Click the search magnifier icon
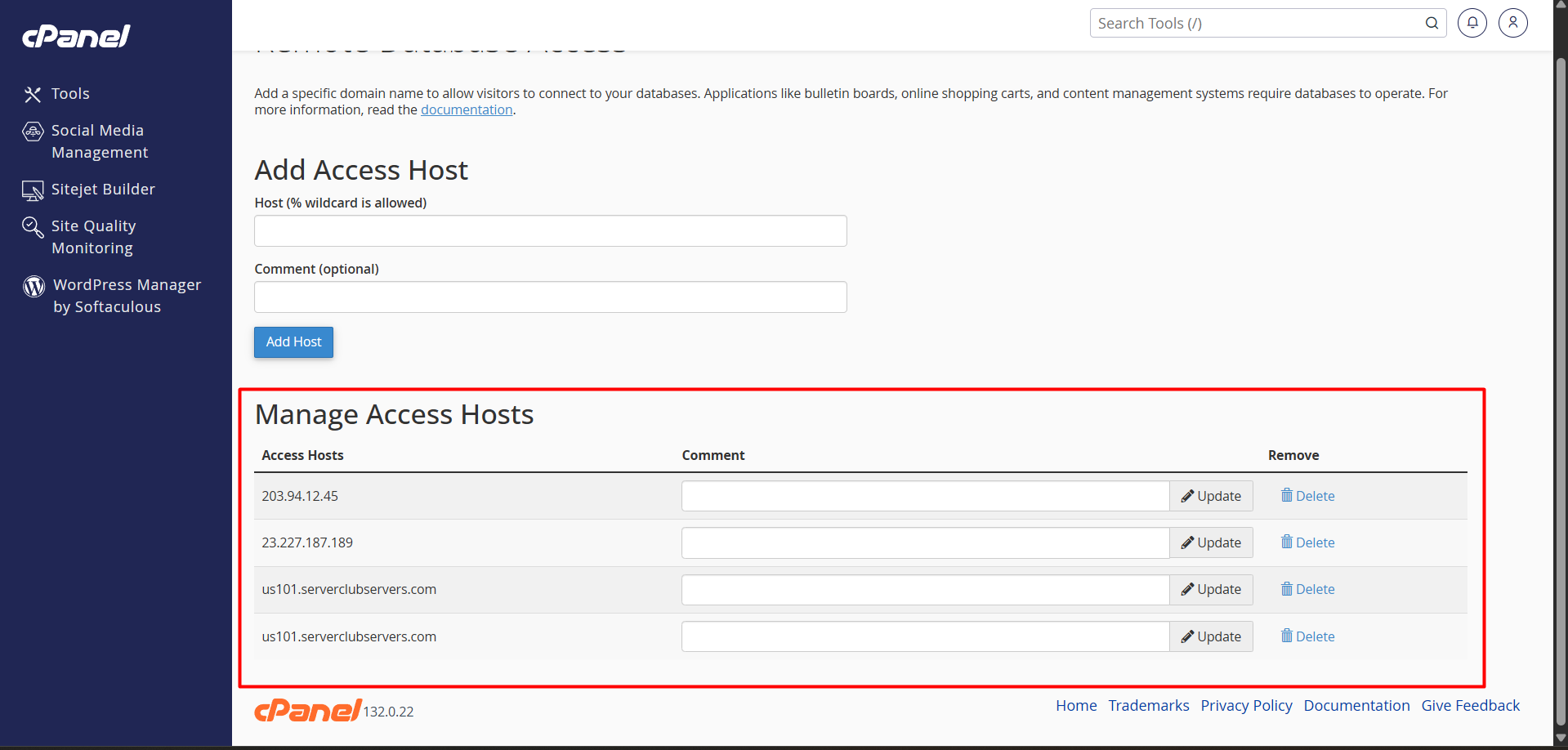Image resolution: width=1568 pixels, height=750 pixels. pyautogui.click(x=1432, y=23)
